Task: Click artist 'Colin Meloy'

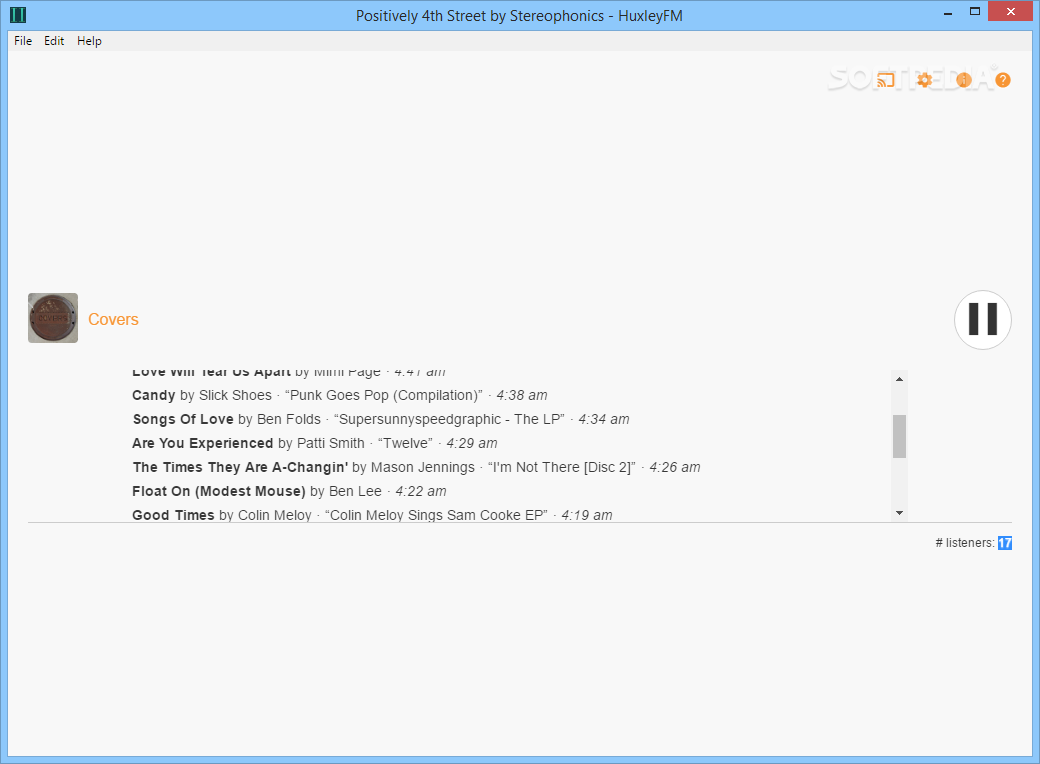Action: (275, 515)
